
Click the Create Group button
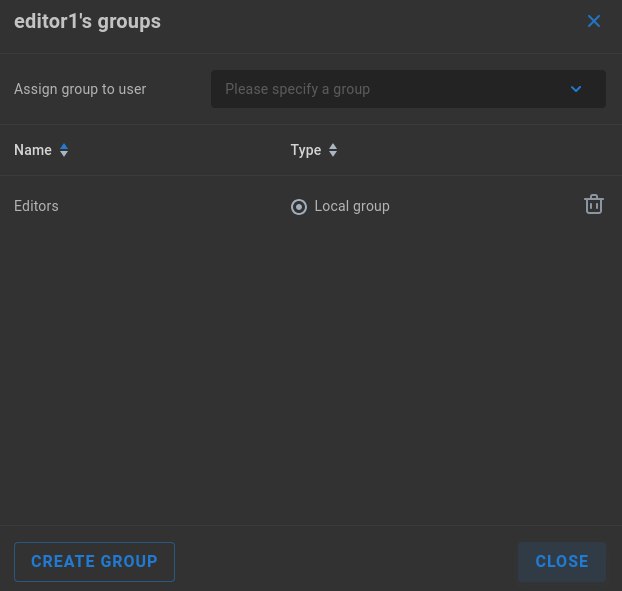(x=94, y=562)
